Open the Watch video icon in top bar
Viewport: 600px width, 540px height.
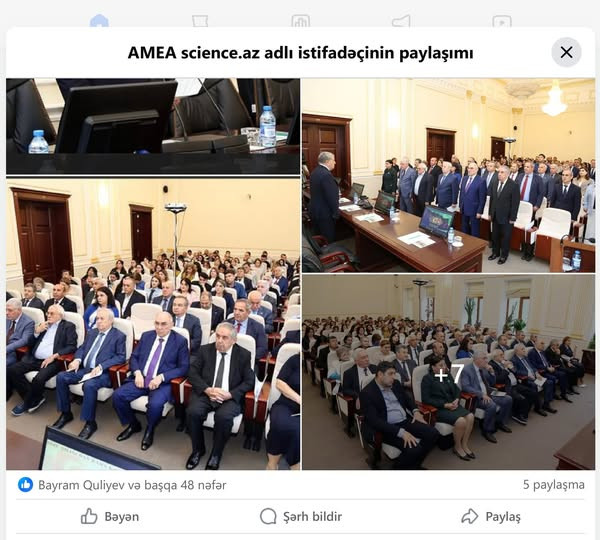[x=502, y=21]
